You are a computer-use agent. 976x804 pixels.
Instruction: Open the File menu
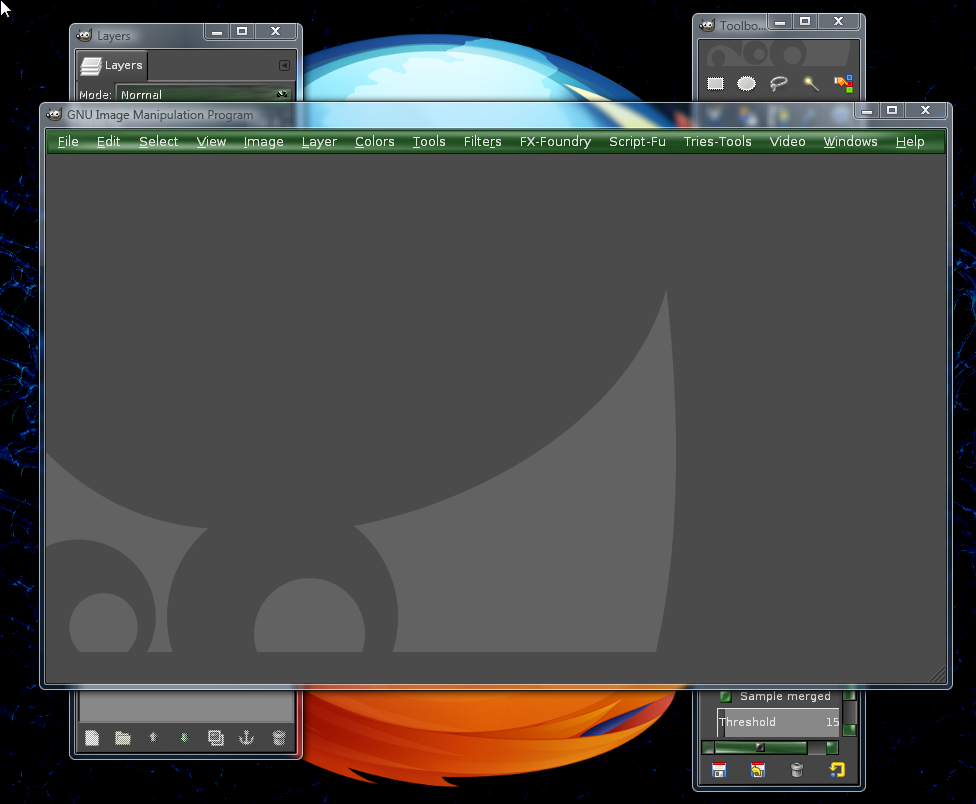click(x=68, y=141)
